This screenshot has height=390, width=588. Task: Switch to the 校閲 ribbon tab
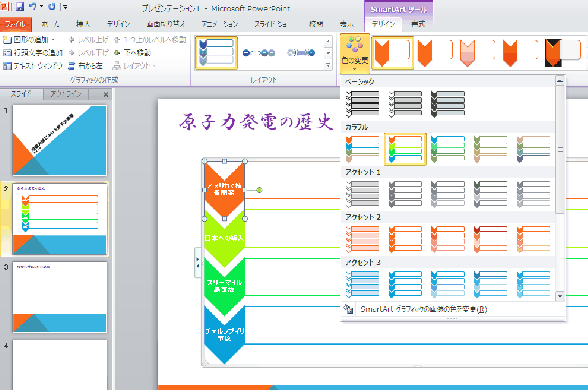tap(316, 24)
